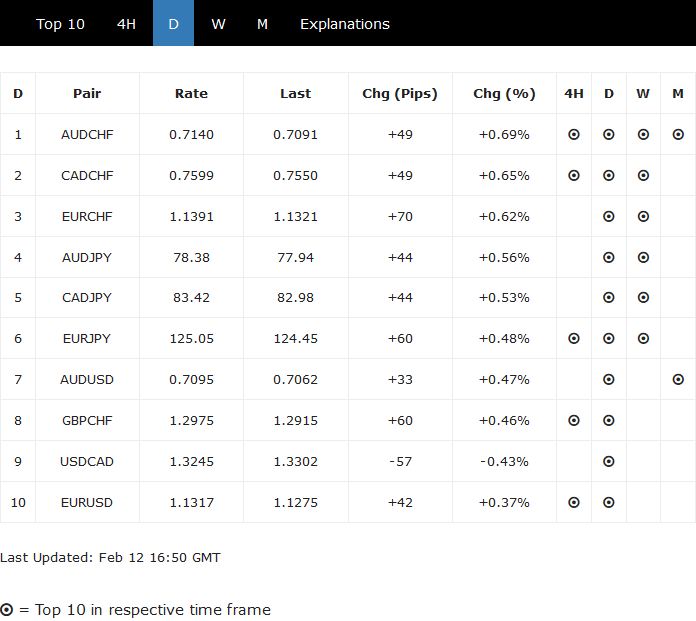This screenshot has width=696, height=621.
Task: Click the 4H marker icon for AUDCHF
Action: click(574, 134)
